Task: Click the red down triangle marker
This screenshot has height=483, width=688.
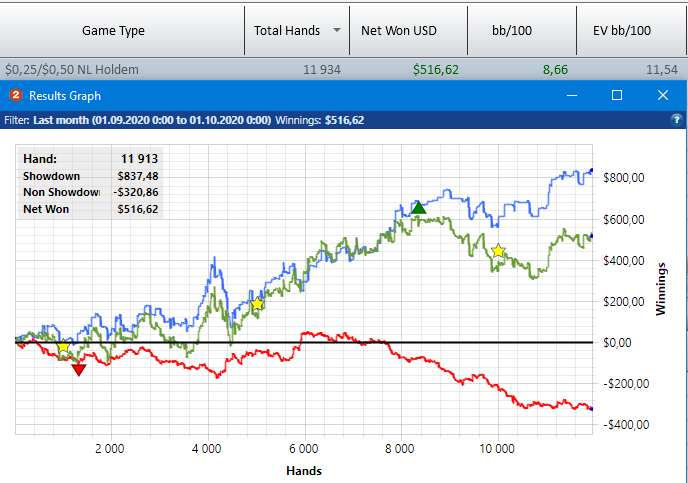Action: click(79, 370)
